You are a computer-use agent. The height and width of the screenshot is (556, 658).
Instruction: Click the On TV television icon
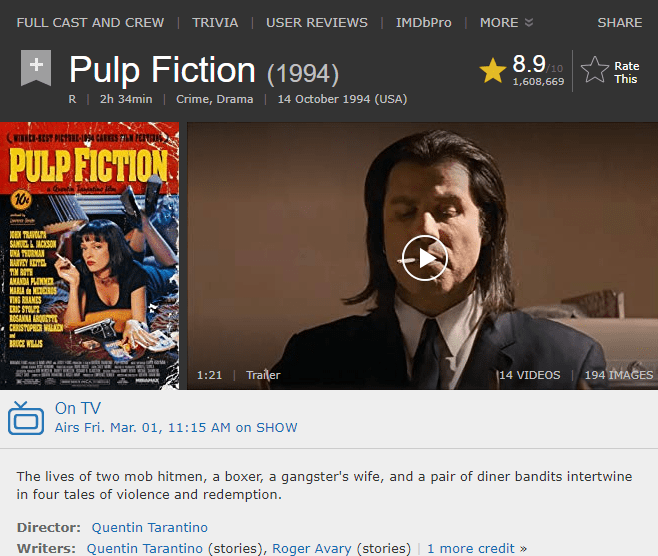tap(26, 418)
